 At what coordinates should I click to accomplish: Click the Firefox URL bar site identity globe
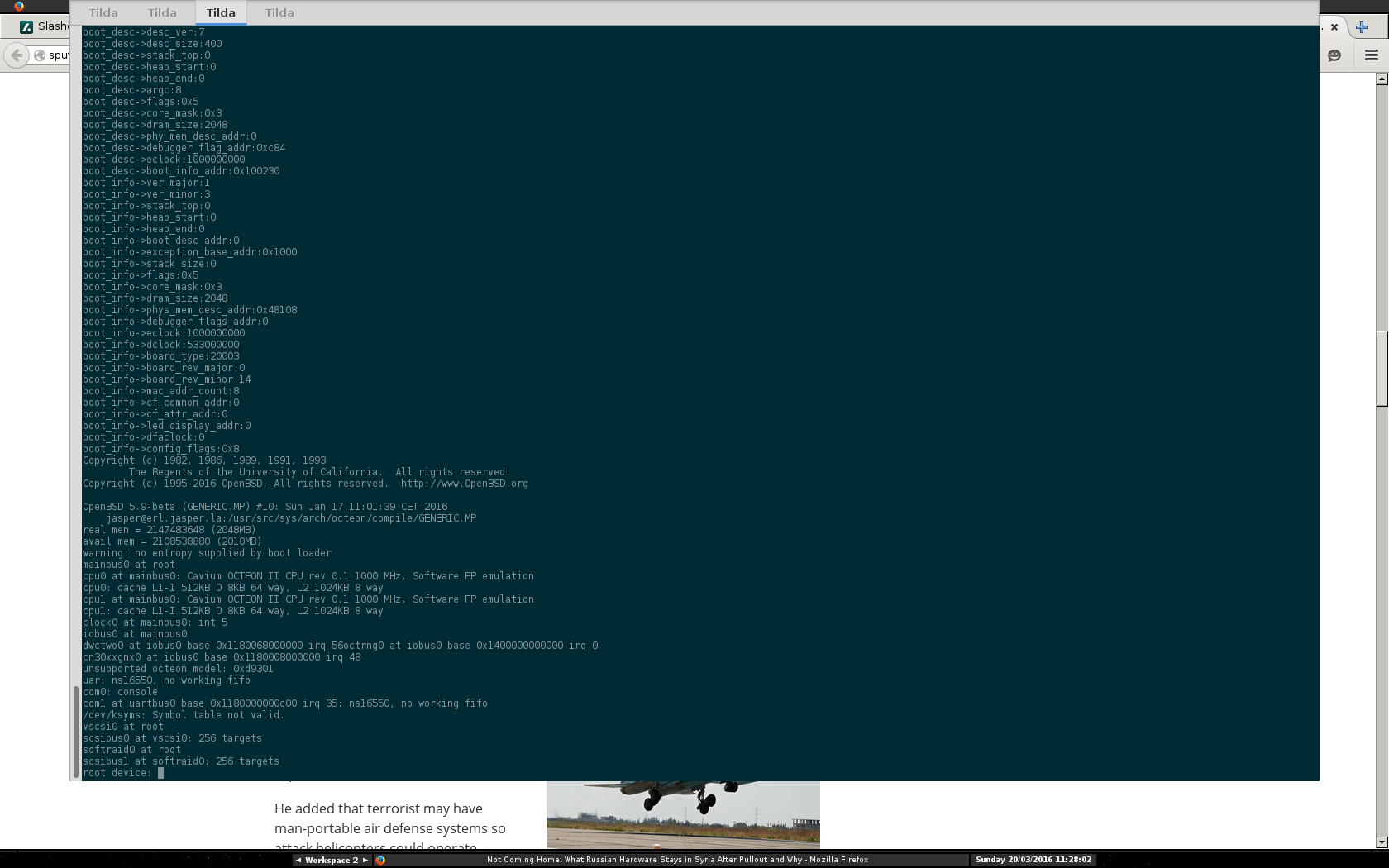coord(39,55)
